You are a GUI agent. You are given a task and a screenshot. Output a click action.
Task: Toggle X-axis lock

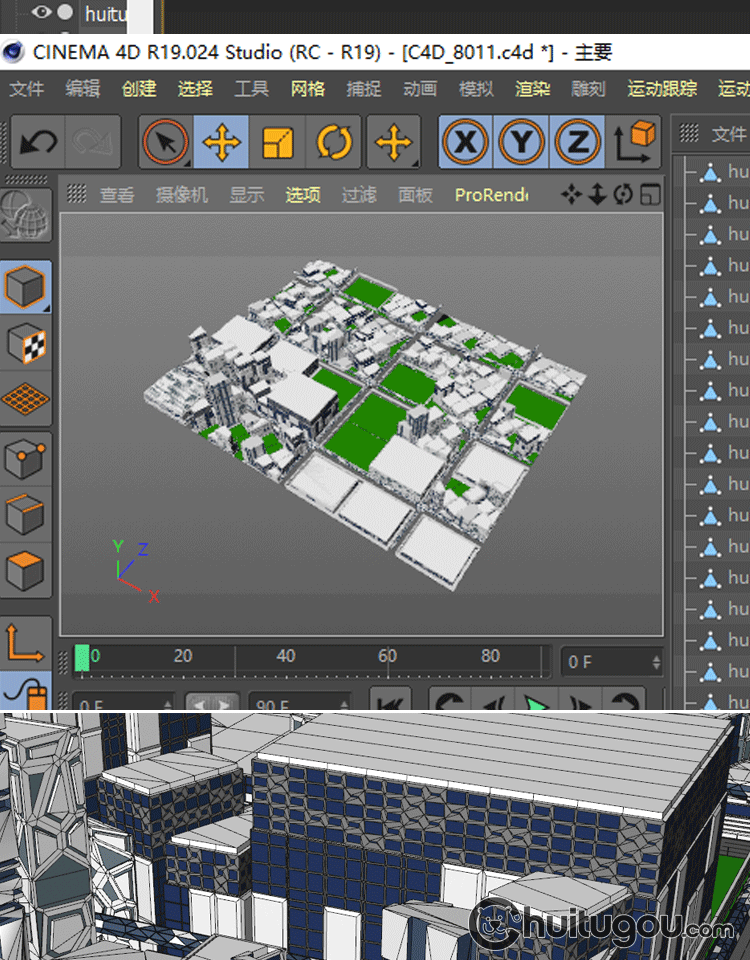tap(464, 142)
